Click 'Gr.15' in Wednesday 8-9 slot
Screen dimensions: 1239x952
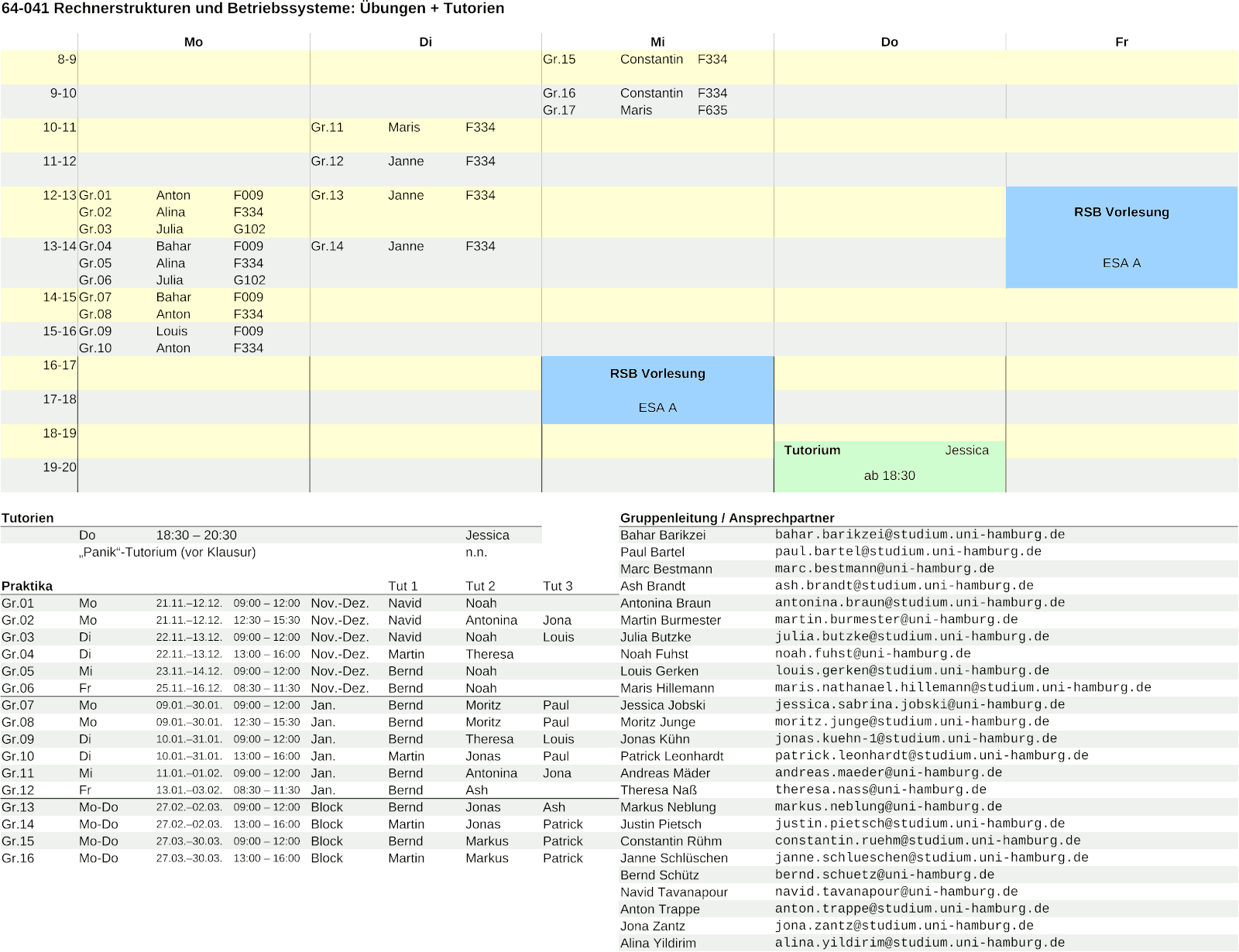(x=559, y=60)
